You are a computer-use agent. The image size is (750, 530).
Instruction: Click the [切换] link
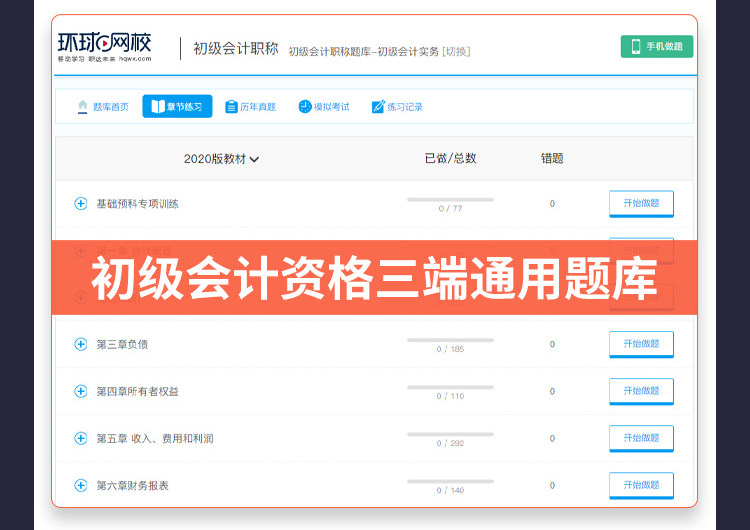pyautogui.click(x=456, y=51)
